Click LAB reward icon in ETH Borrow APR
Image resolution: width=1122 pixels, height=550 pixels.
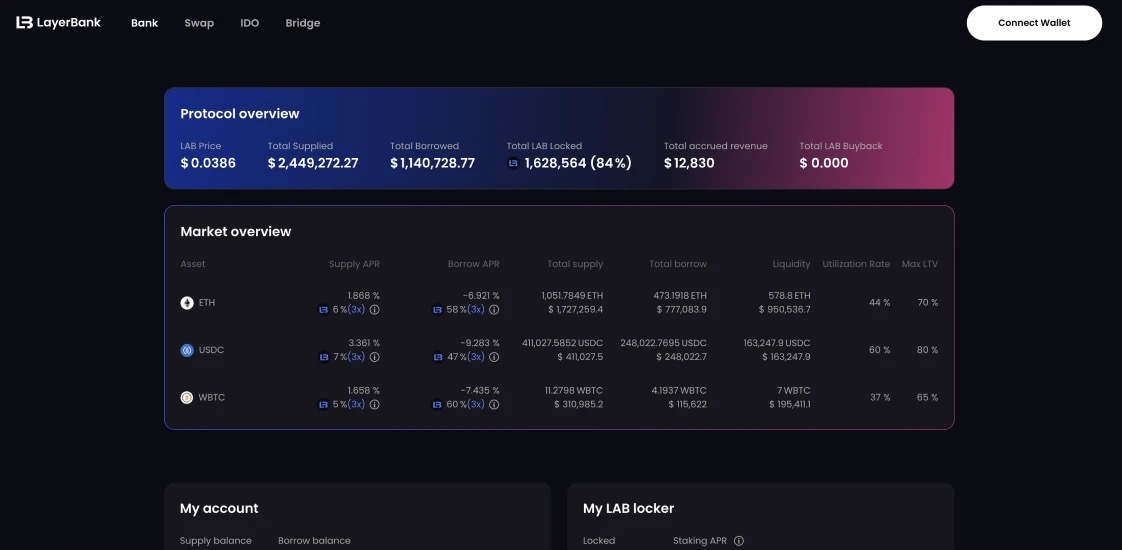[438, 310]
